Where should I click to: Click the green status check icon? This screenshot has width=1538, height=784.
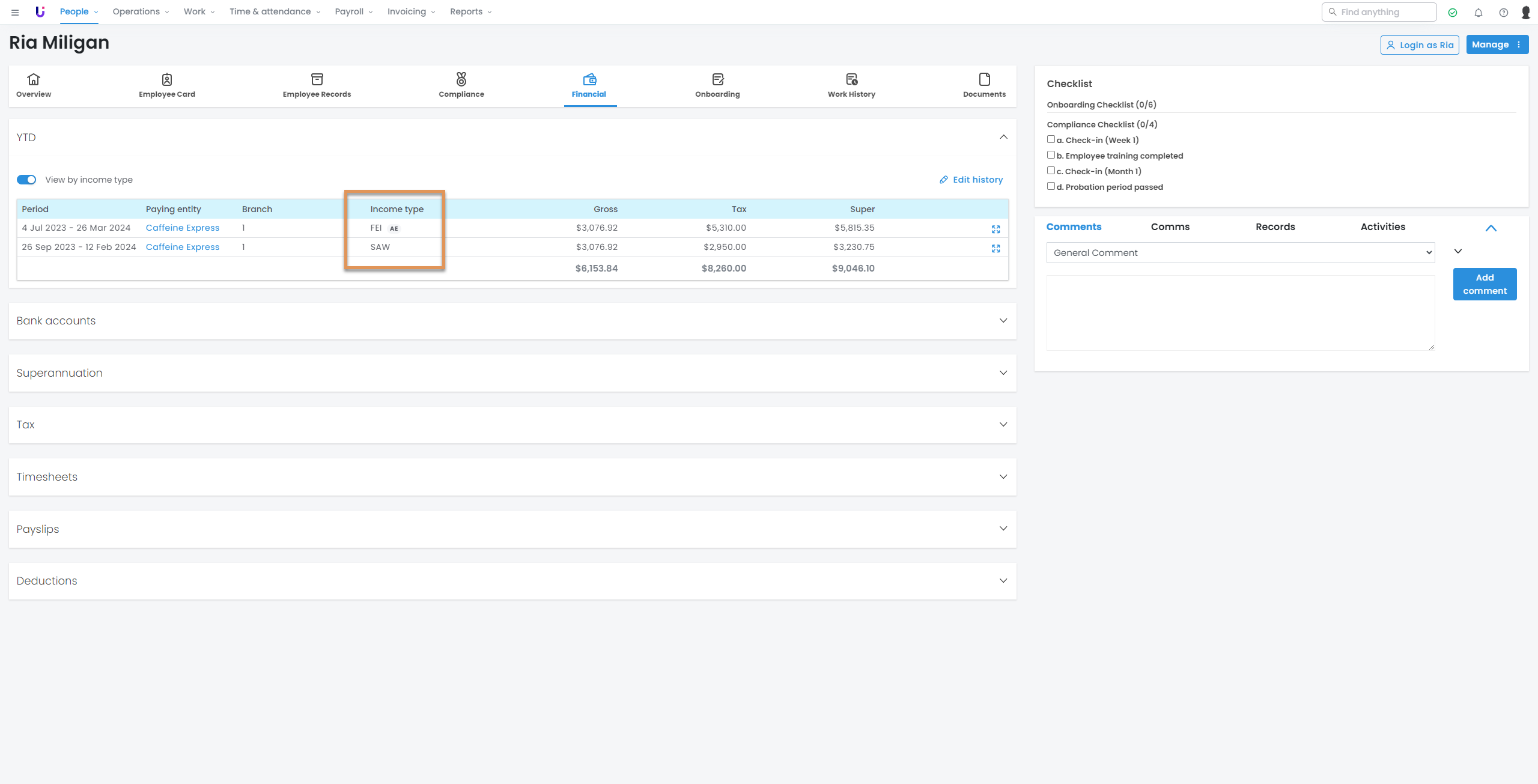[1453, 13]
